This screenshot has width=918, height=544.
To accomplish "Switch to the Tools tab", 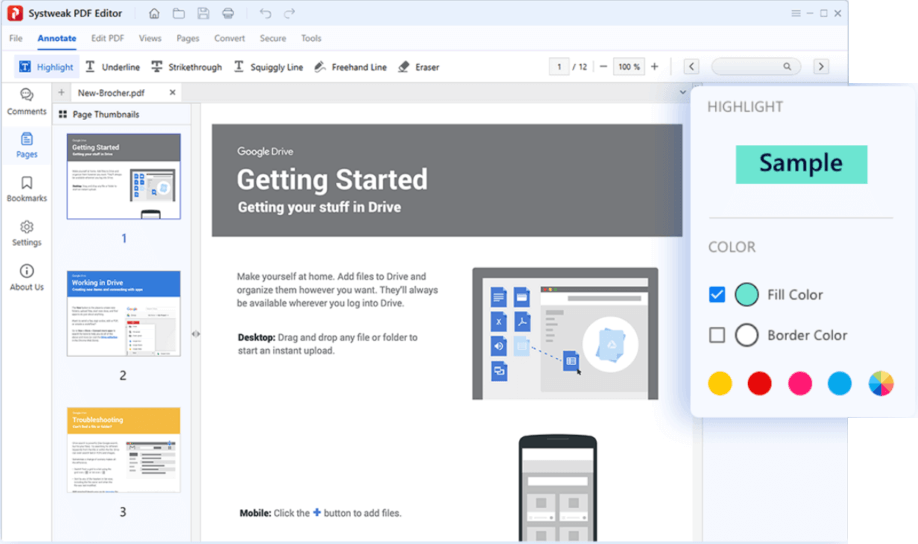I will point(311,38).
